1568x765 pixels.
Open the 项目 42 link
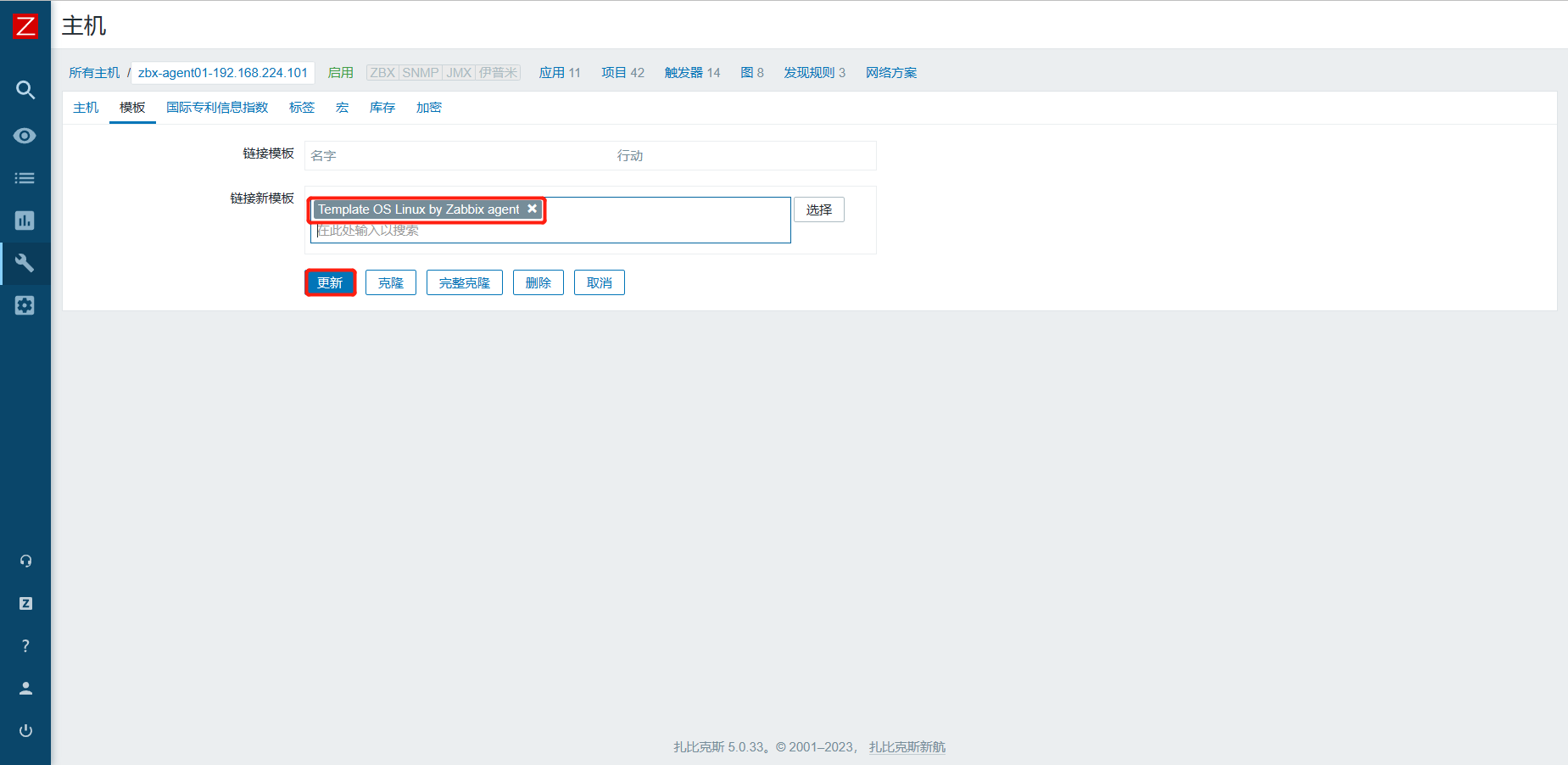[x=622, y=73]
